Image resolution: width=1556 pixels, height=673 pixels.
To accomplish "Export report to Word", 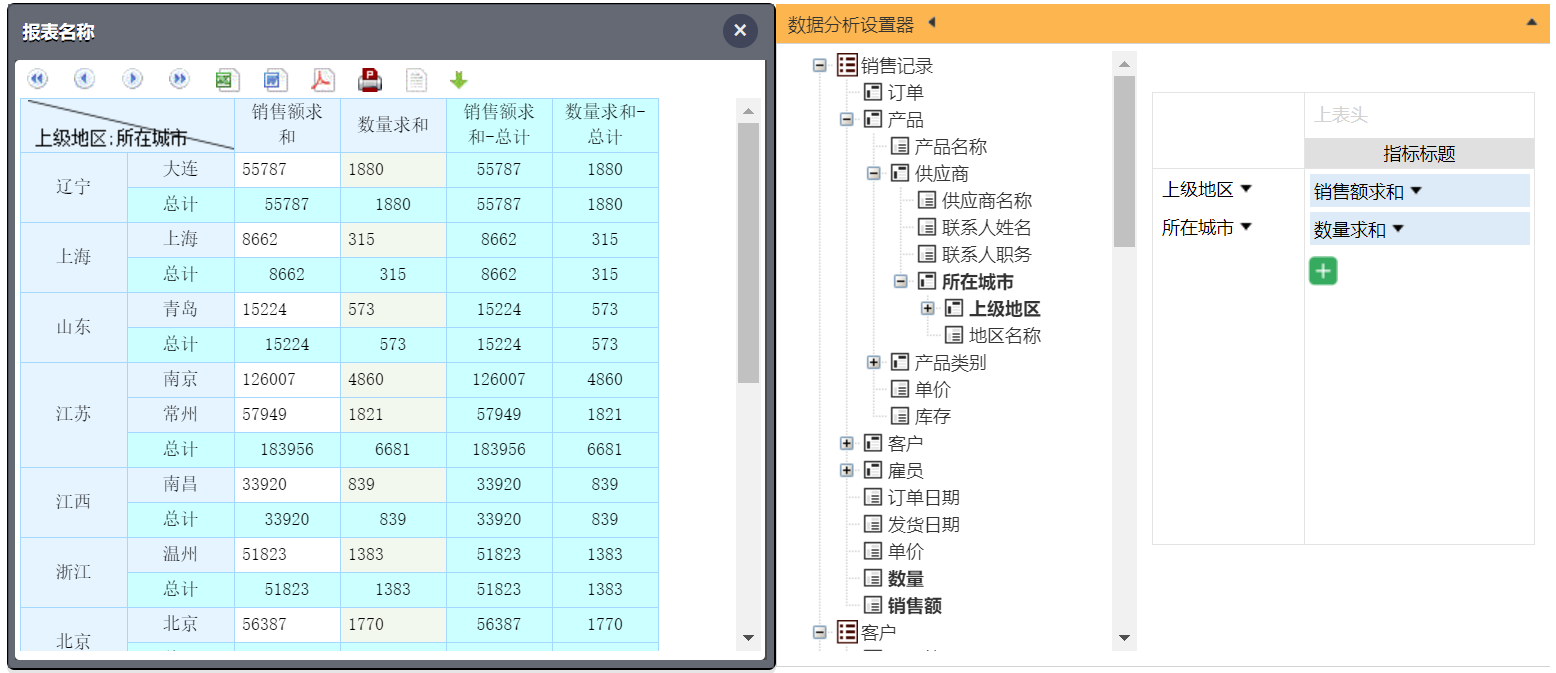I will (275, 80).
